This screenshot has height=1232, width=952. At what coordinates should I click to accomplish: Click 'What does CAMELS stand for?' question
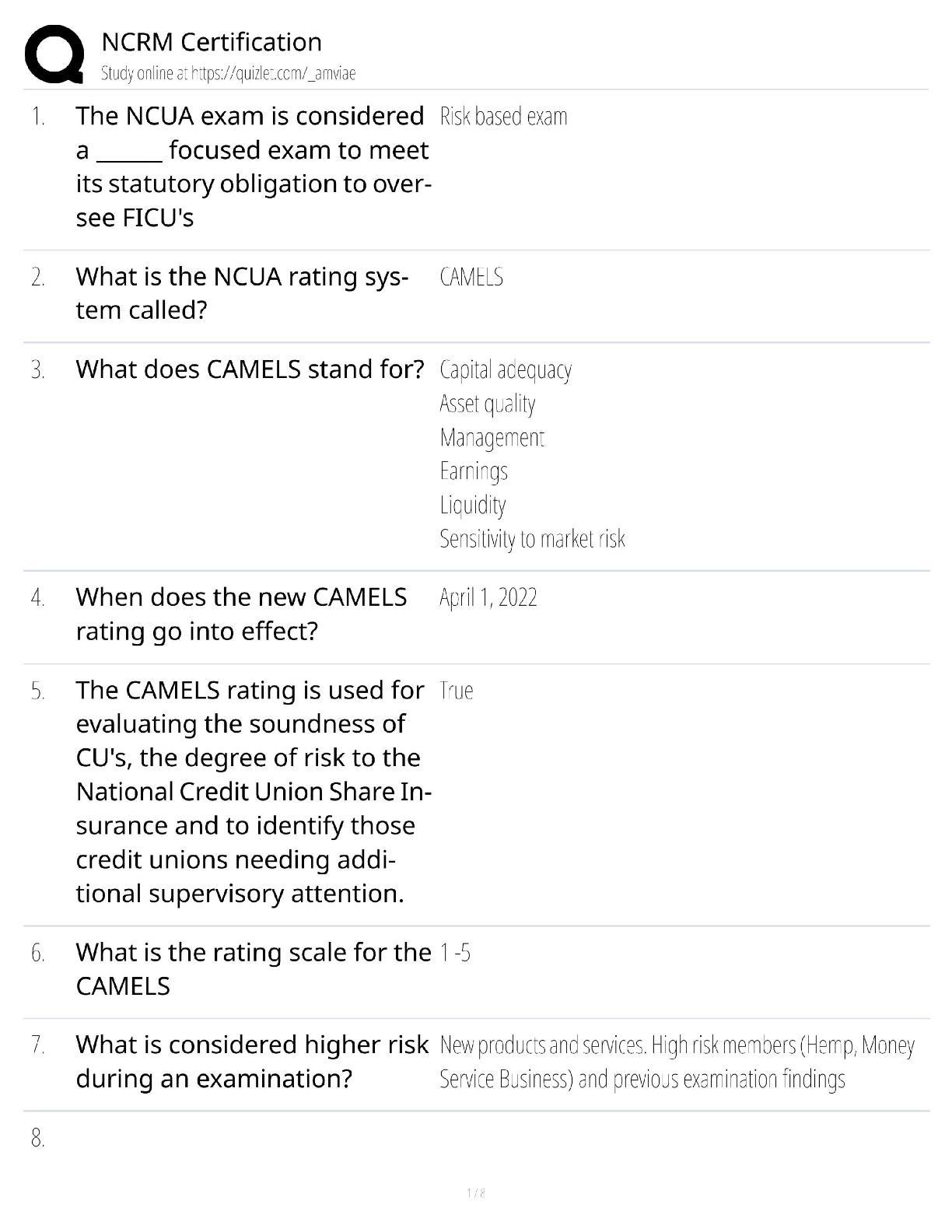(250, 369)
